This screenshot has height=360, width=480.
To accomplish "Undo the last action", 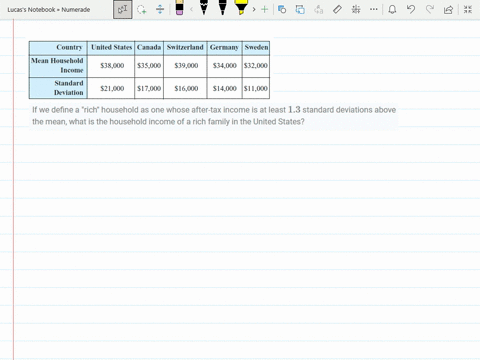I will (411, 9).
